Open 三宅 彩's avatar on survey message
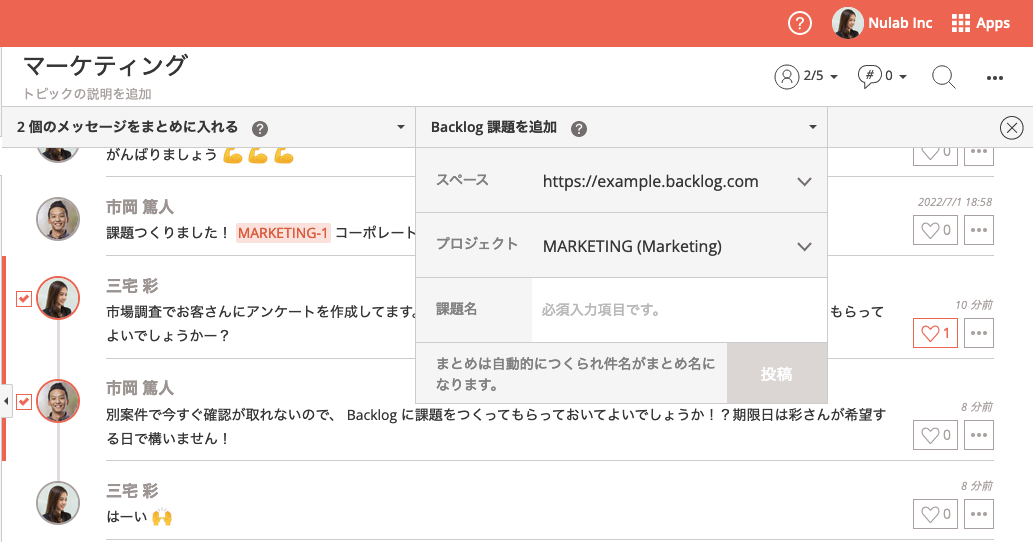This screenshot has height=542, width=1033. point(58,298)
